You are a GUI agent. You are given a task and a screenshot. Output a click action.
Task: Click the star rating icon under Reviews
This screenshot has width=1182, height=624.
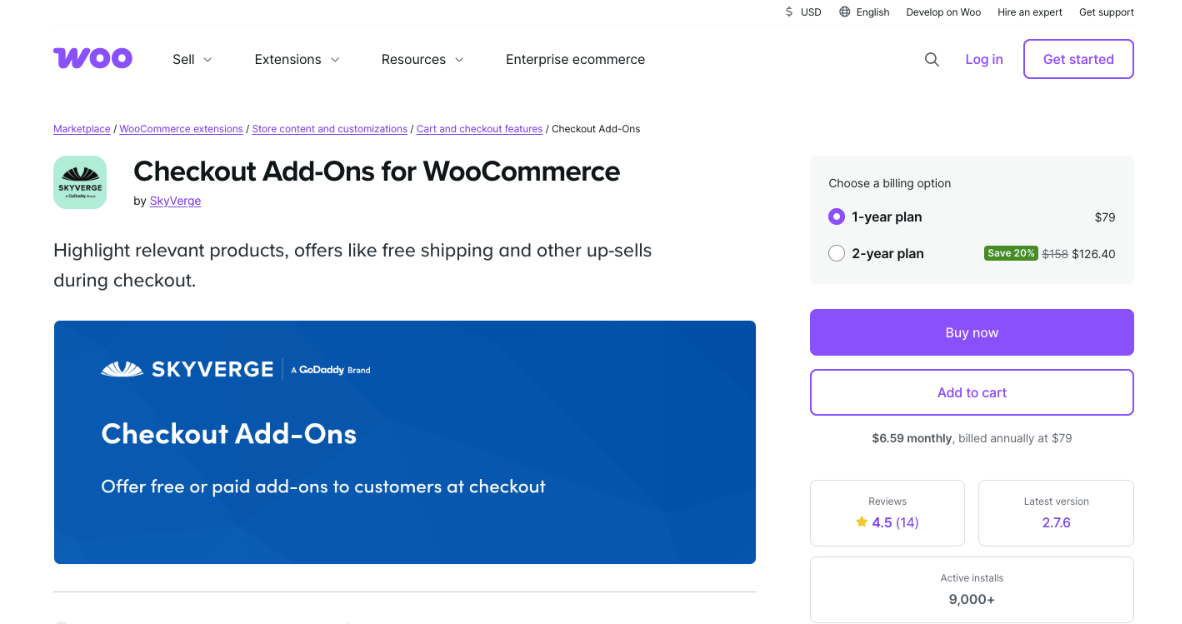tap(861, 522)
